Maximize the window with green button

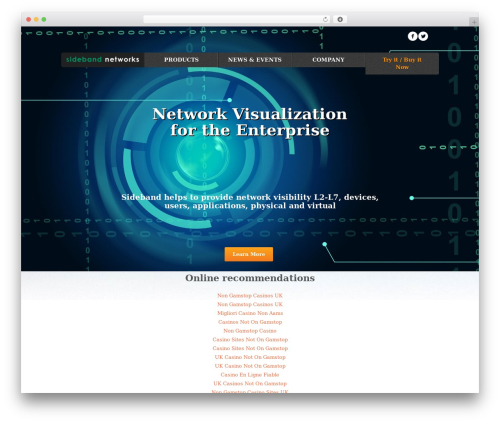point(44,19)
